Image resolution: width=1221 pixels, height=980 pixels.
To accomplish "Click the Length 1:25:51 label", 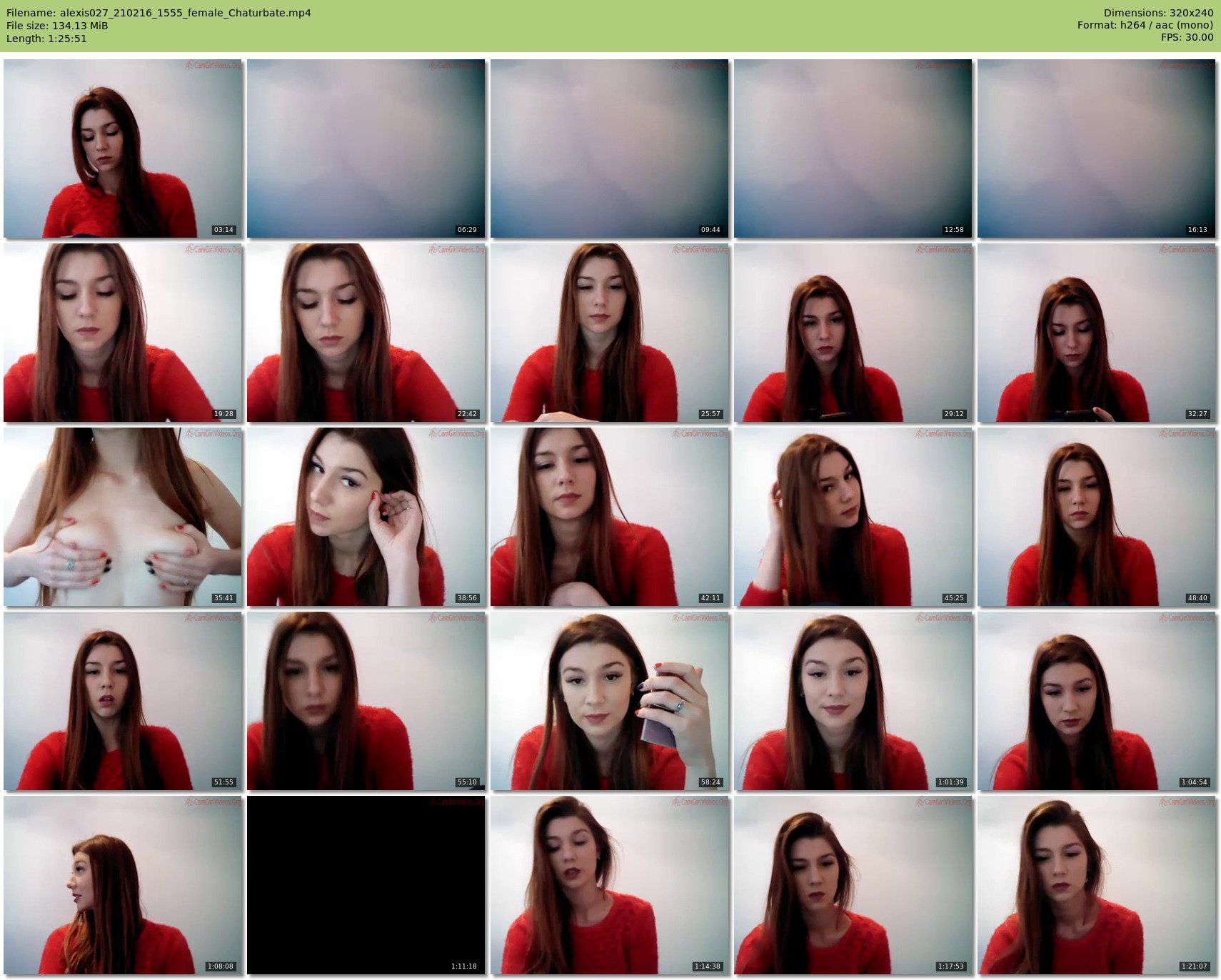I will [x=46, y=39].
